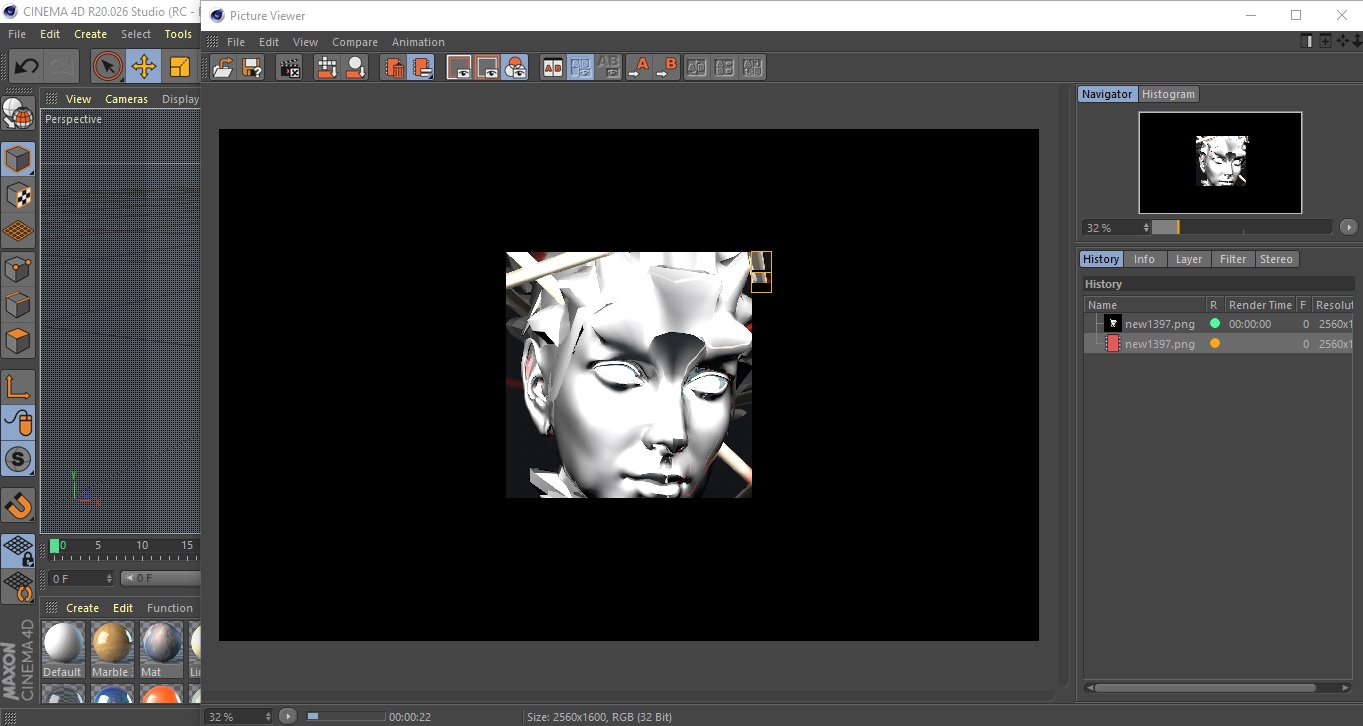Adjust the 0 F current frame stepper
The width and height of the screenshot is (1363, 726).
109,579
